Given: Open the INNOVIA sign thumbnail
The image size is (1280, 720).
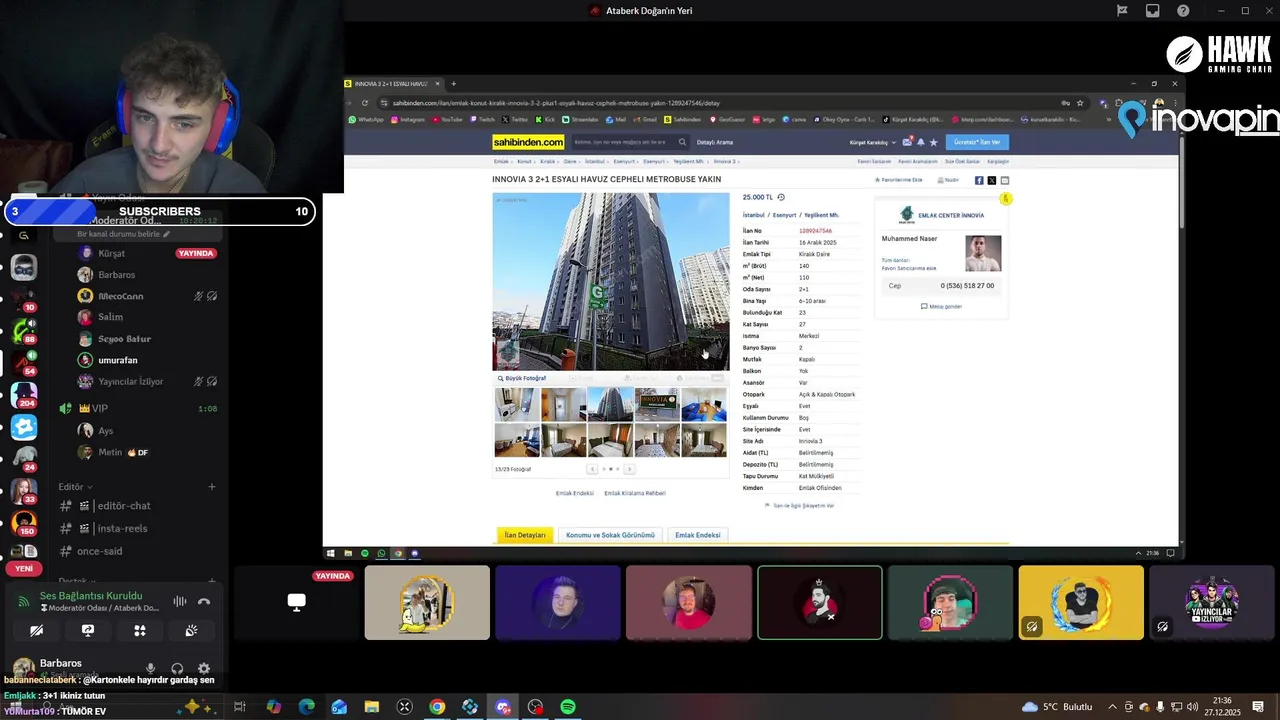Looking at the screenshot, I should [657, 405].
